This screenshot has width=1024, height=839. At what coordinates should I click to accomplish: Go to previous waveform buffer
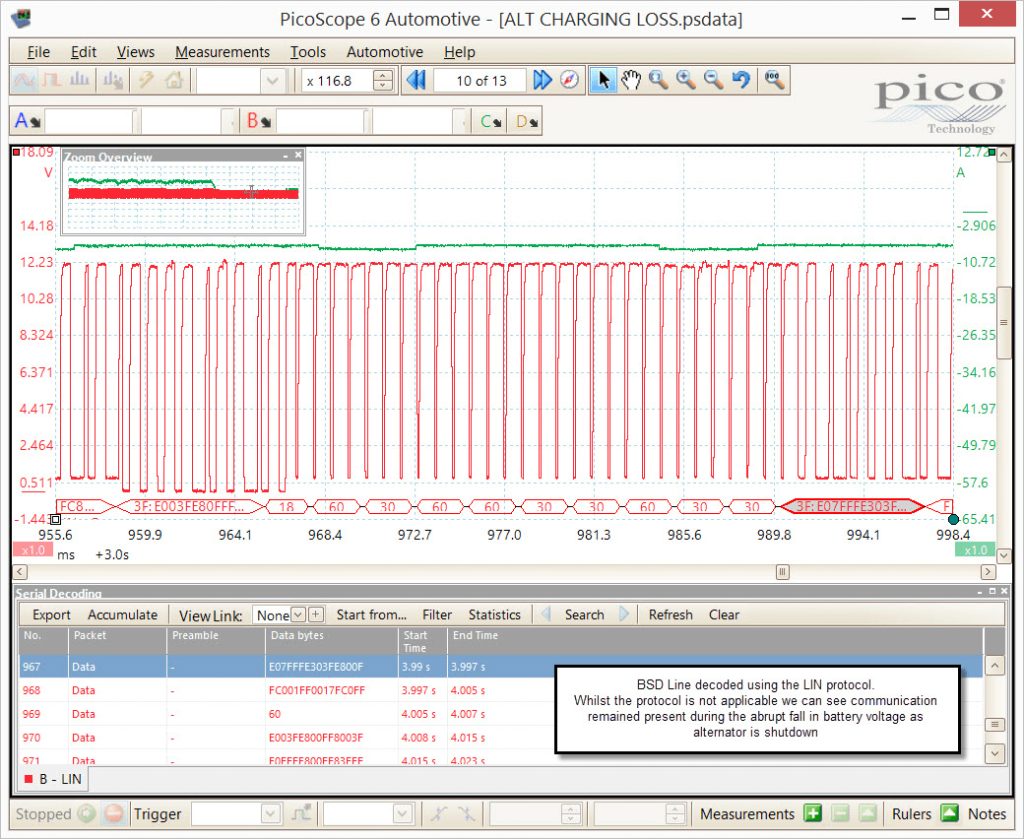(416, 80)
